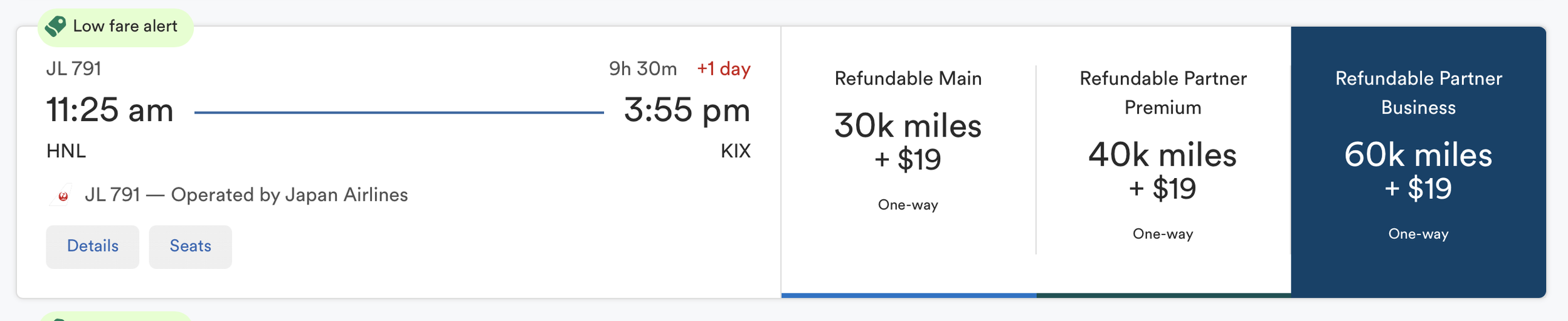Click the 9h 30m flight duration
This screenshot has height=321, width=1568.
click(x=643, y=69)
